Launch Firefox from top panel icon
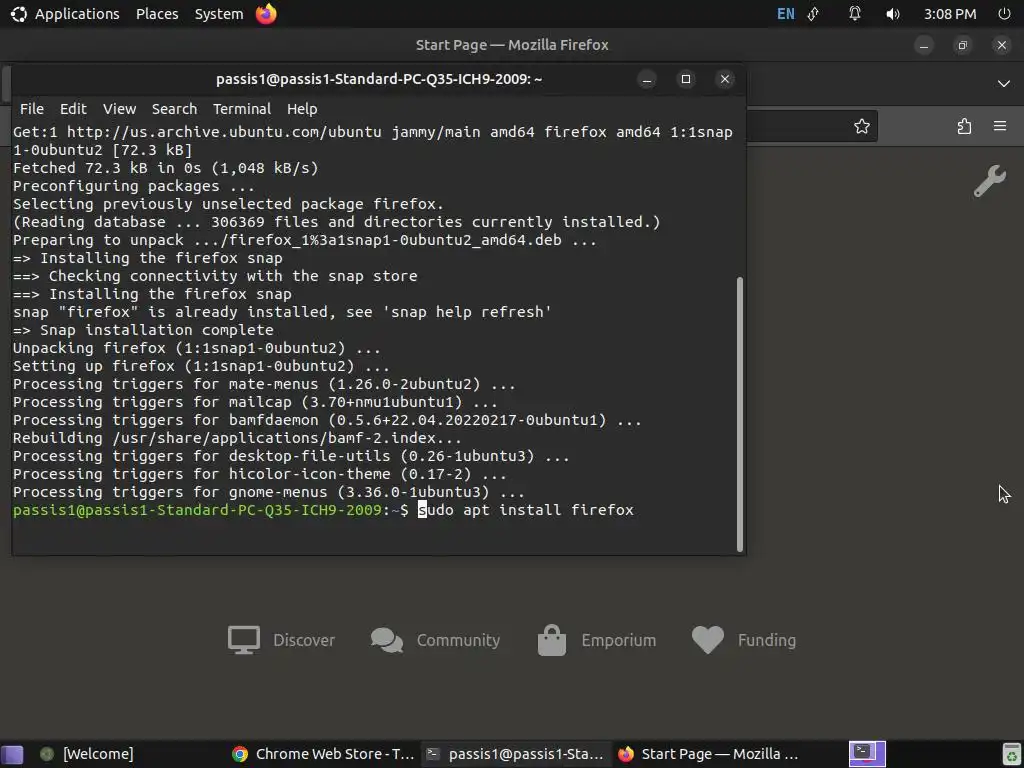Screen dimensions: 1024x768 (266, 14)
